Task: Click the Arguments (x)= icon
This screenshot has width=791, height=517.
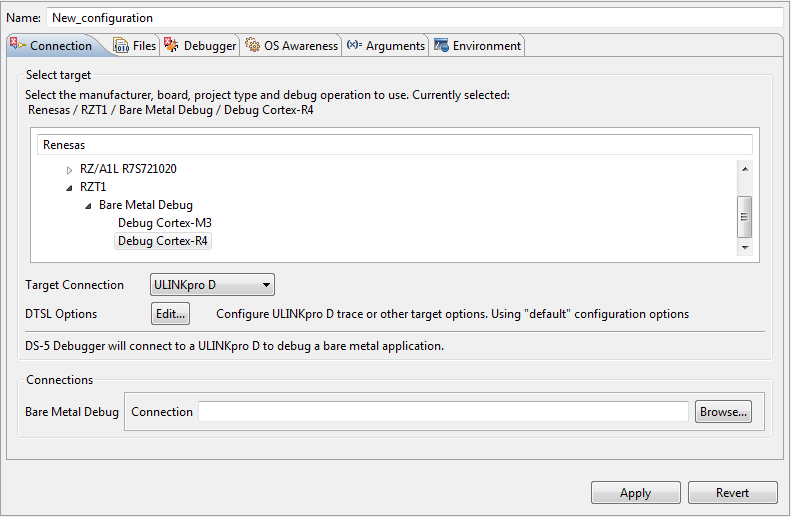Action: click(354, 45)
